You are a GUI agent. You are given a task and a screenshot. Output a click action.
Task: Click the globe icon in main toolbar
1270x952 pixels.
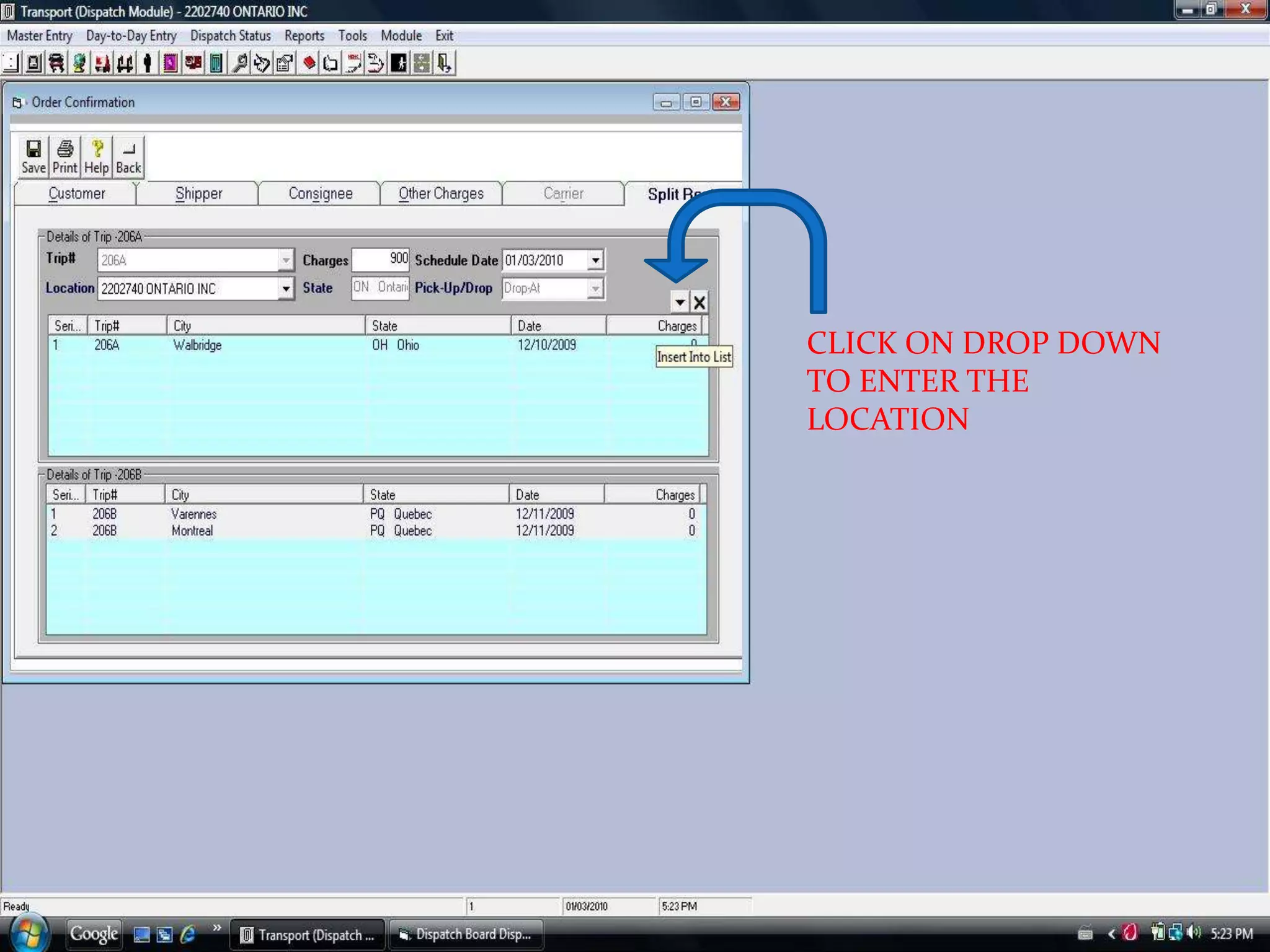coord(79,63)
